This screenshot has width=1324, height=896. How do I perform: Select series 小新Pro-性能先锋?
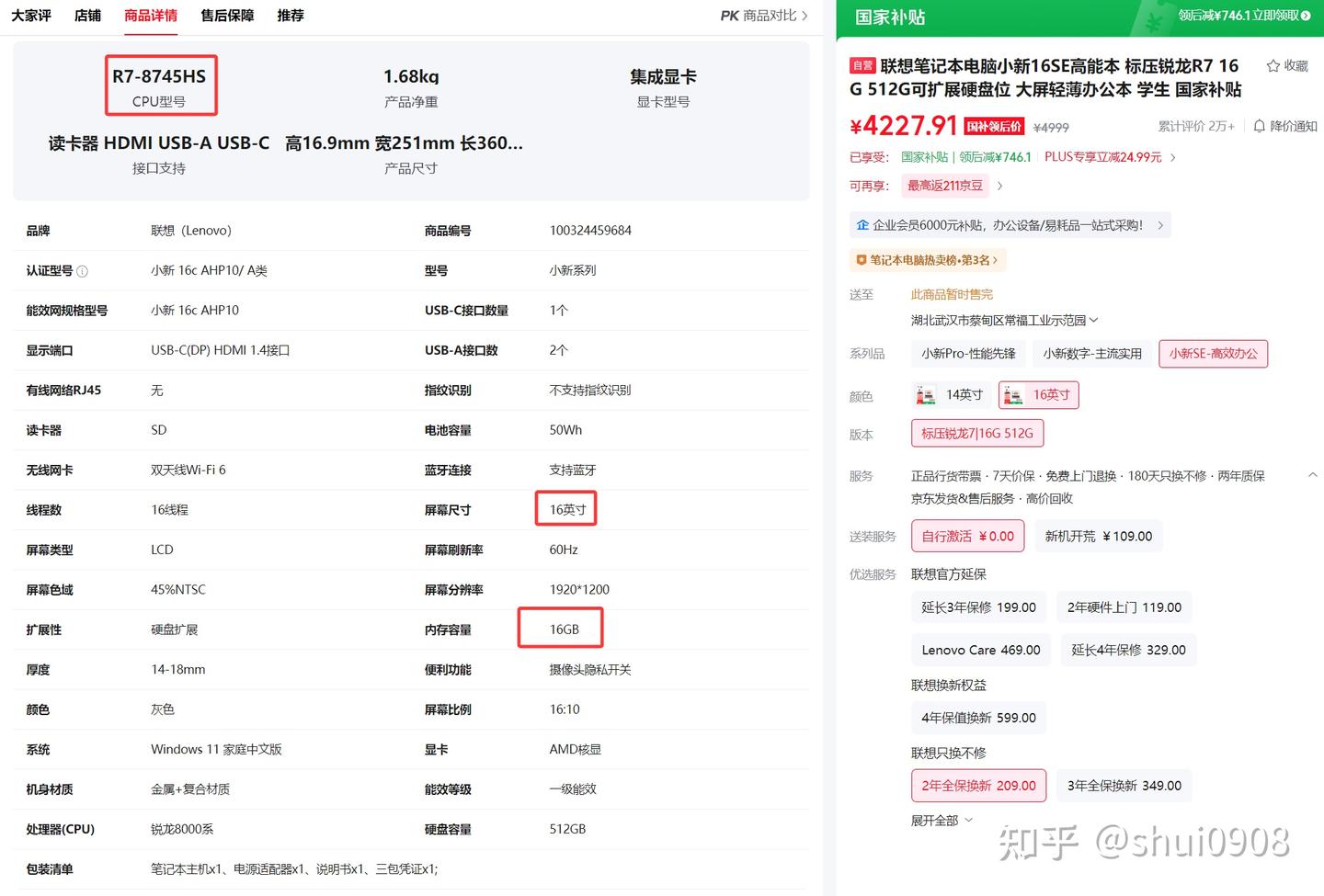[968, 354]
